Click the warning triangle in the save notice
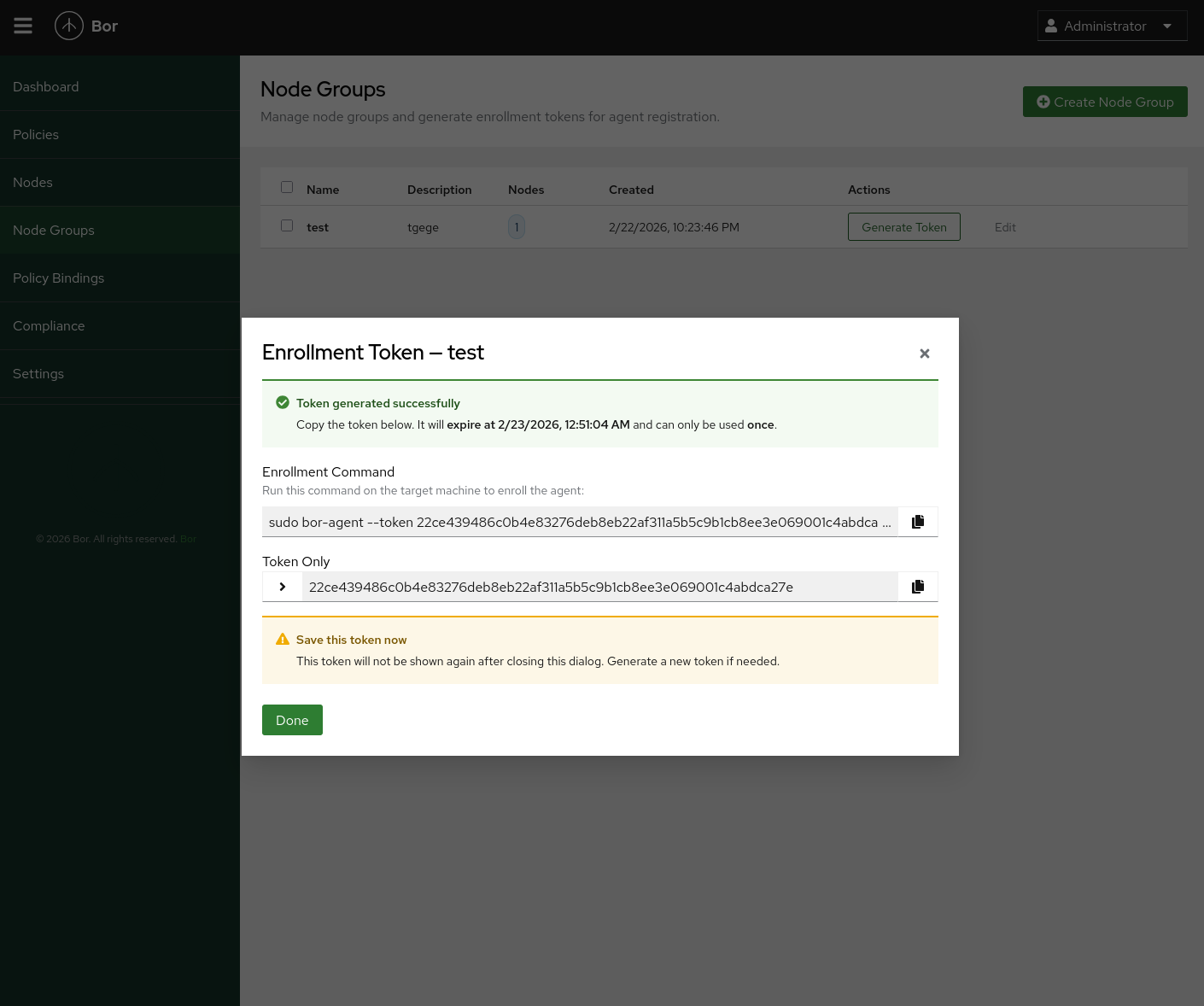 point(283,639)
